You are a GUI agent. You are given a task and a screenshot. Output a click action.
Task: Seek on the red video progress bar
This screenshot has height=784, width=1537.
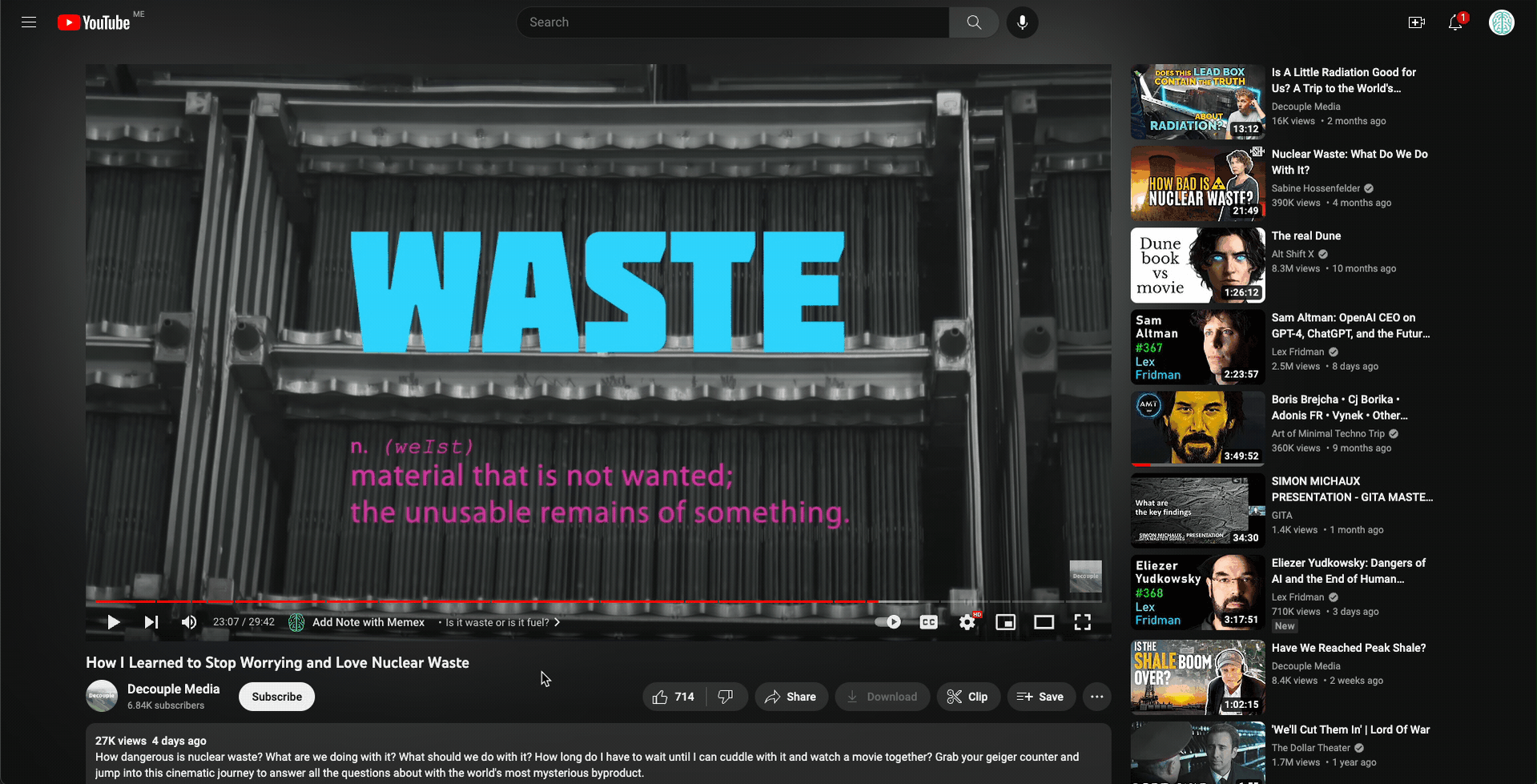pos(481,601)
